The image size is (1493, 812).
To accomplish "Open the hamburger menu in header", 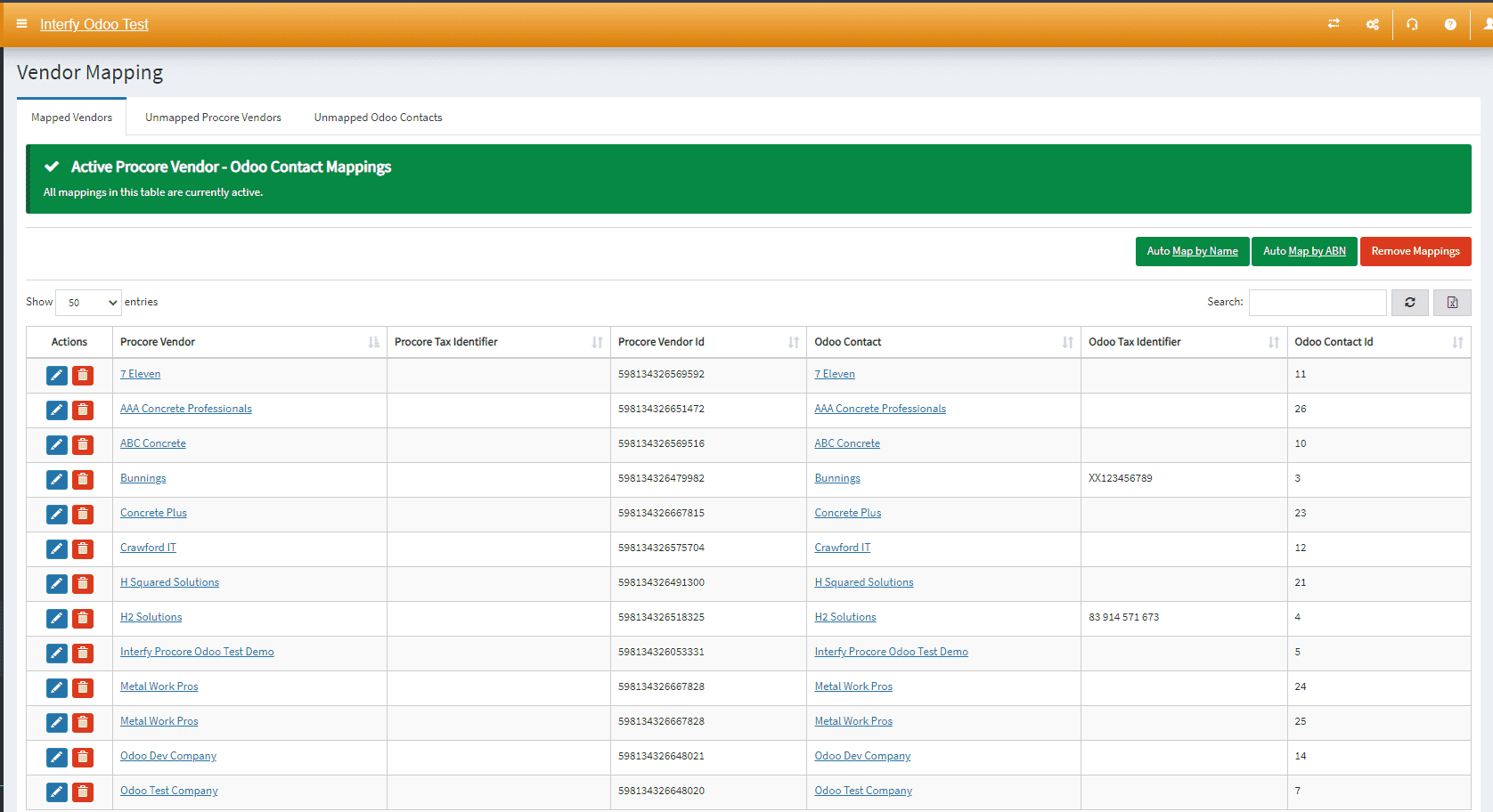I will (21, 24).
